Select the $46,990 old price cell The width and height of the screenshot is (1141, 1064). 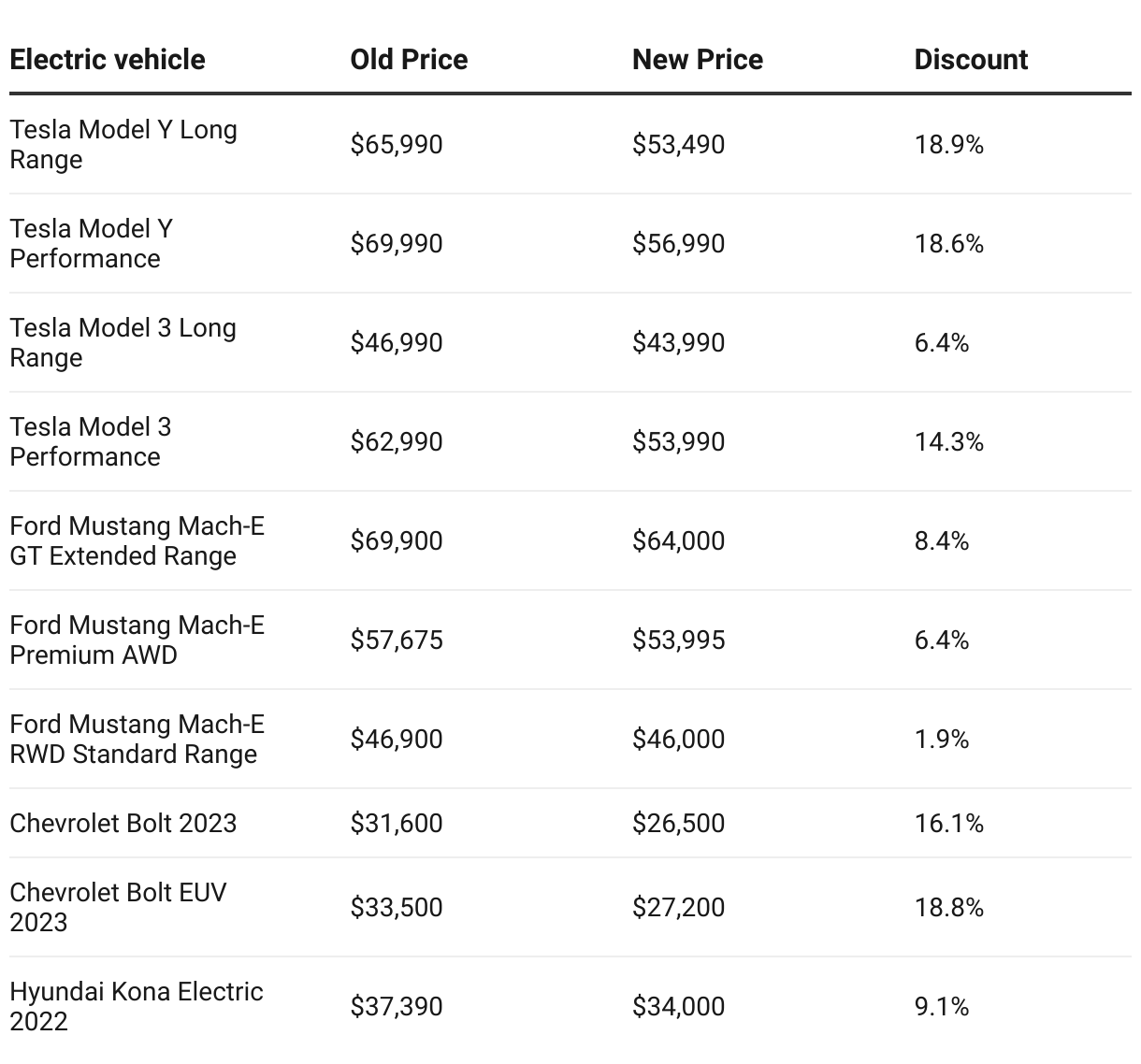pyautogui.click(x=397, y=343)
